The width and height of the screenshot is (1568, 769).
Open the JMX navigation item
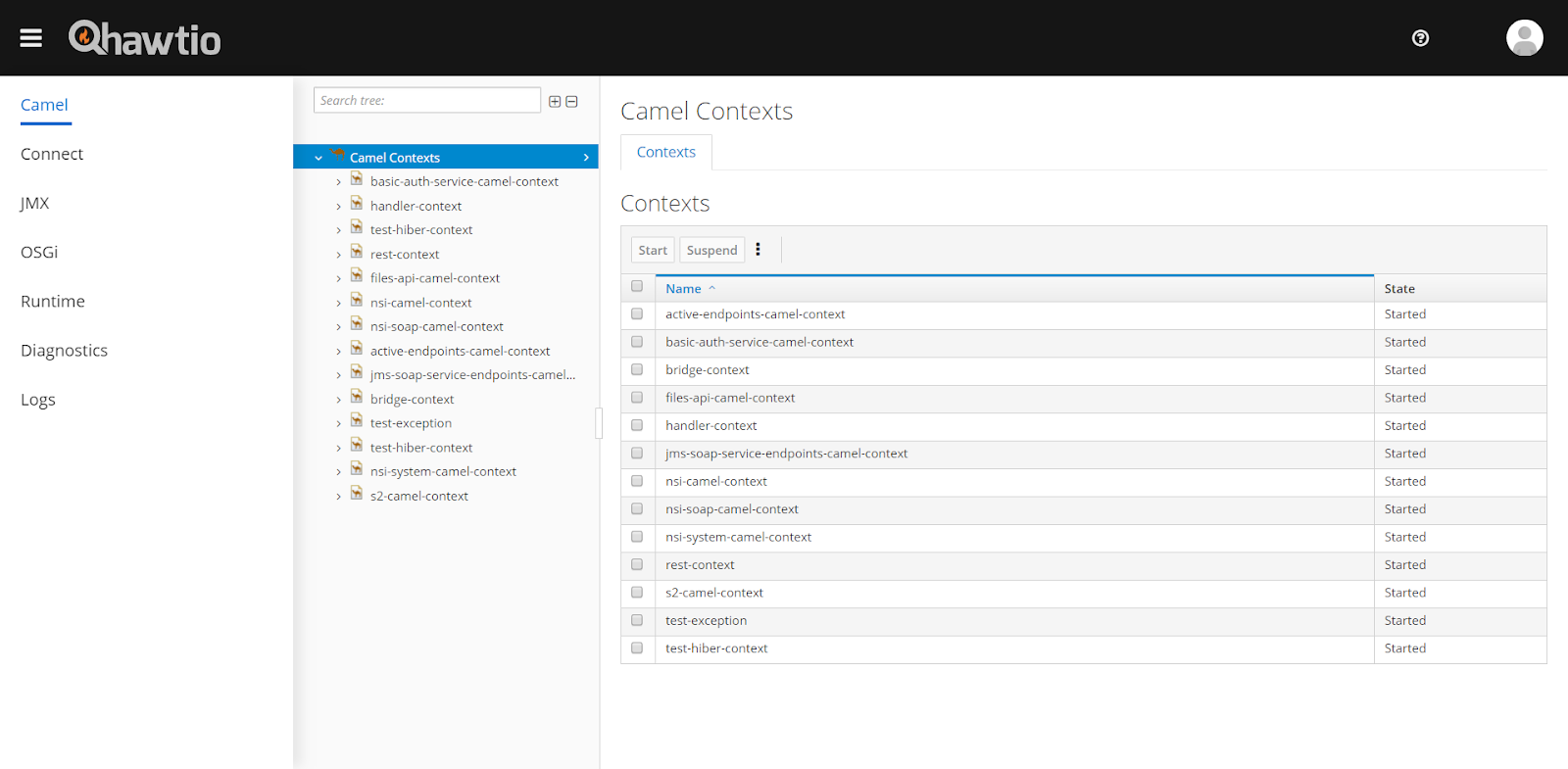tap(35, 203)
